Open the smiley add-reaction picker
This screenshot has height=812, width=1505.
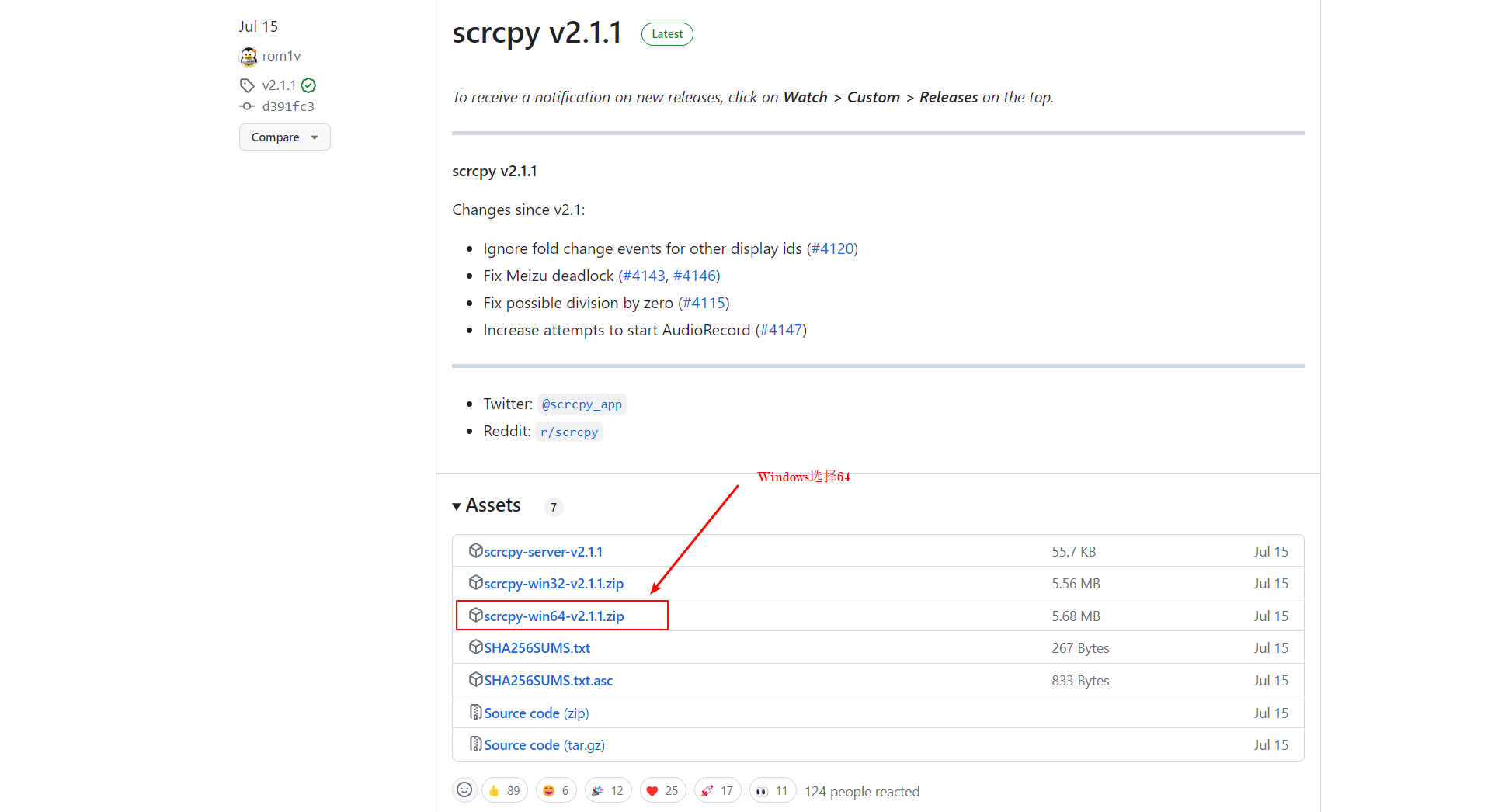pyautogui.click(x=464, y=790)
